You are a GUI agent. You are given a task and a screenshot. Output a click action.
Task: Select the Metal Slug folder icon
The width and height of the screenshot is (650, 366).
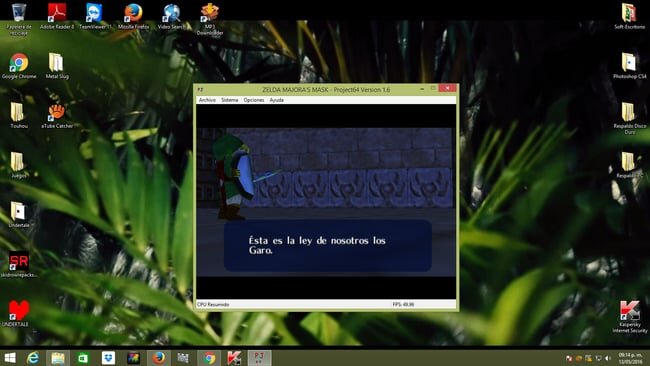tap(57, 65)
